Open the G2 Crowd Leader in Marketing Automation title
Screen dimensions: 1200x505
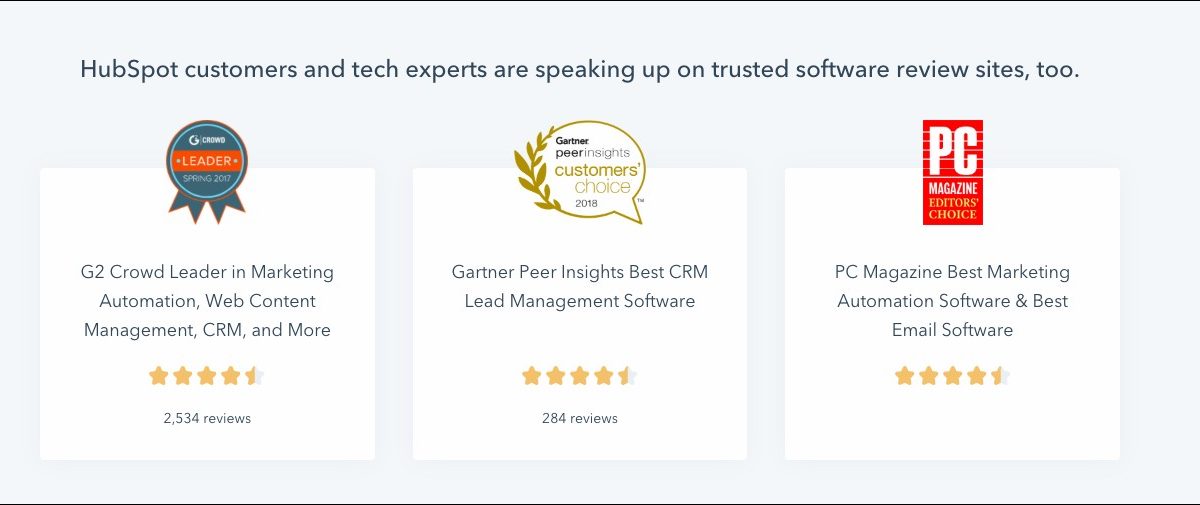pos(207,300)
